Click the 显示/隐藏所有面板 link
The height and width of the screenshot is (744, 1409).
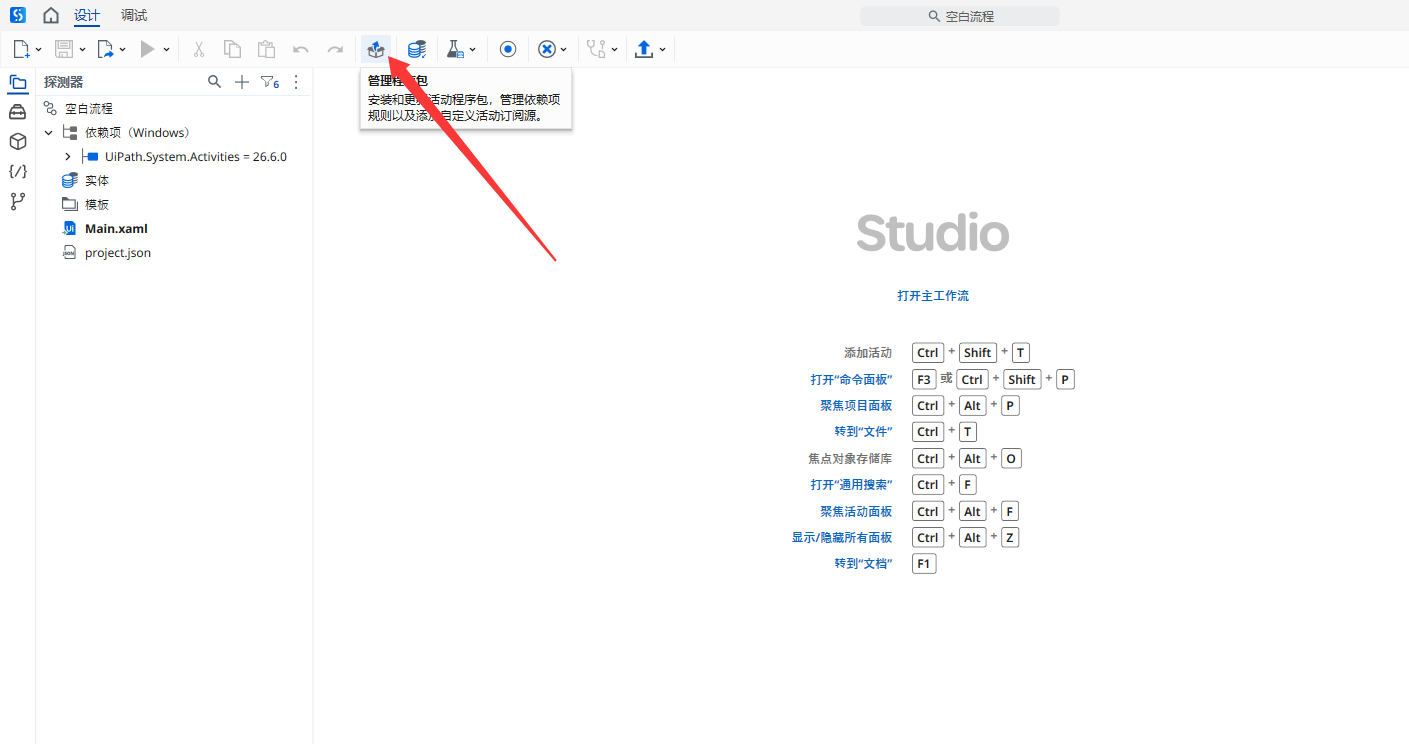842,537
